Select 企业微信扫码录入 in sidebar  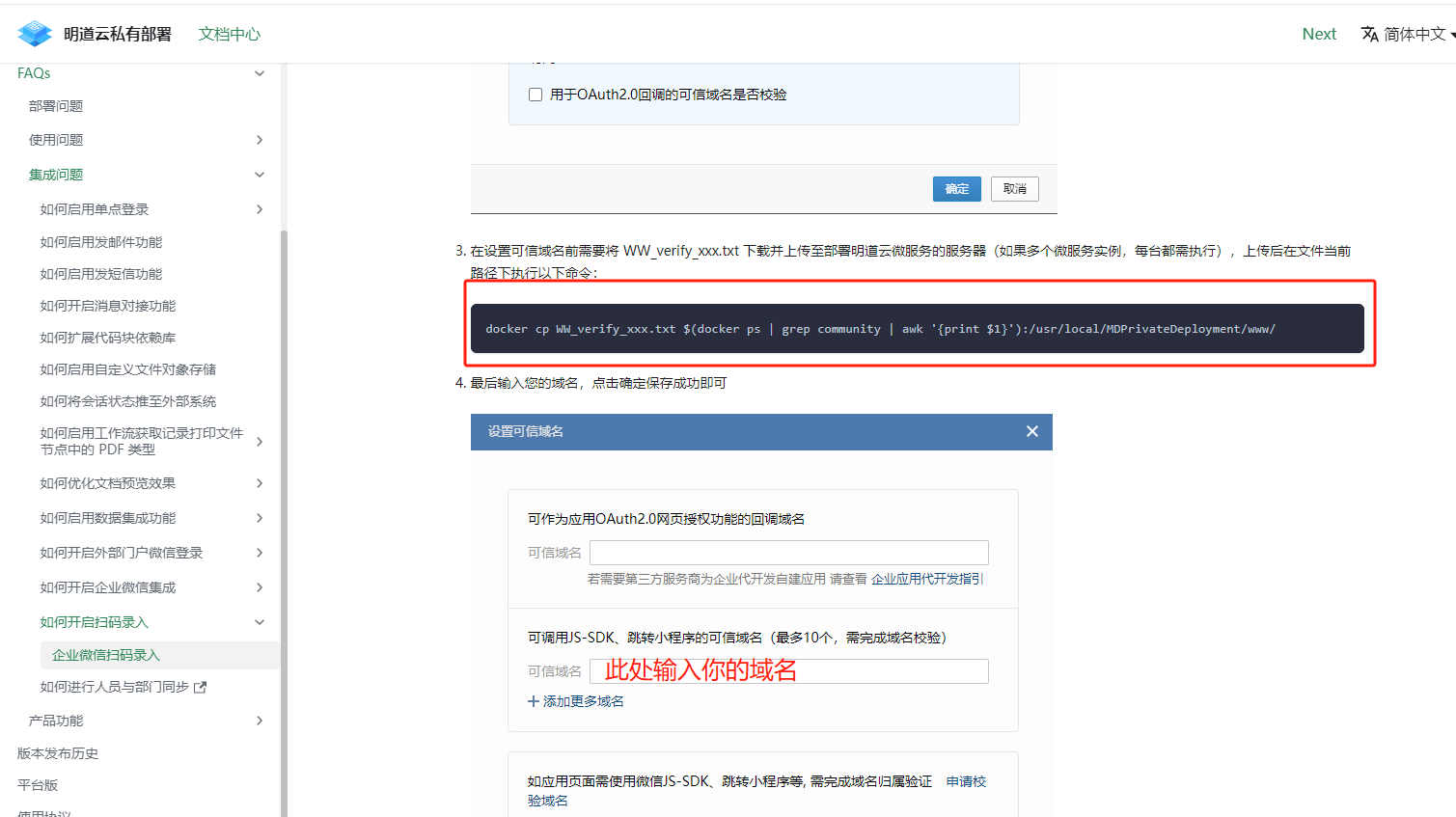click(x=106, y=655)
